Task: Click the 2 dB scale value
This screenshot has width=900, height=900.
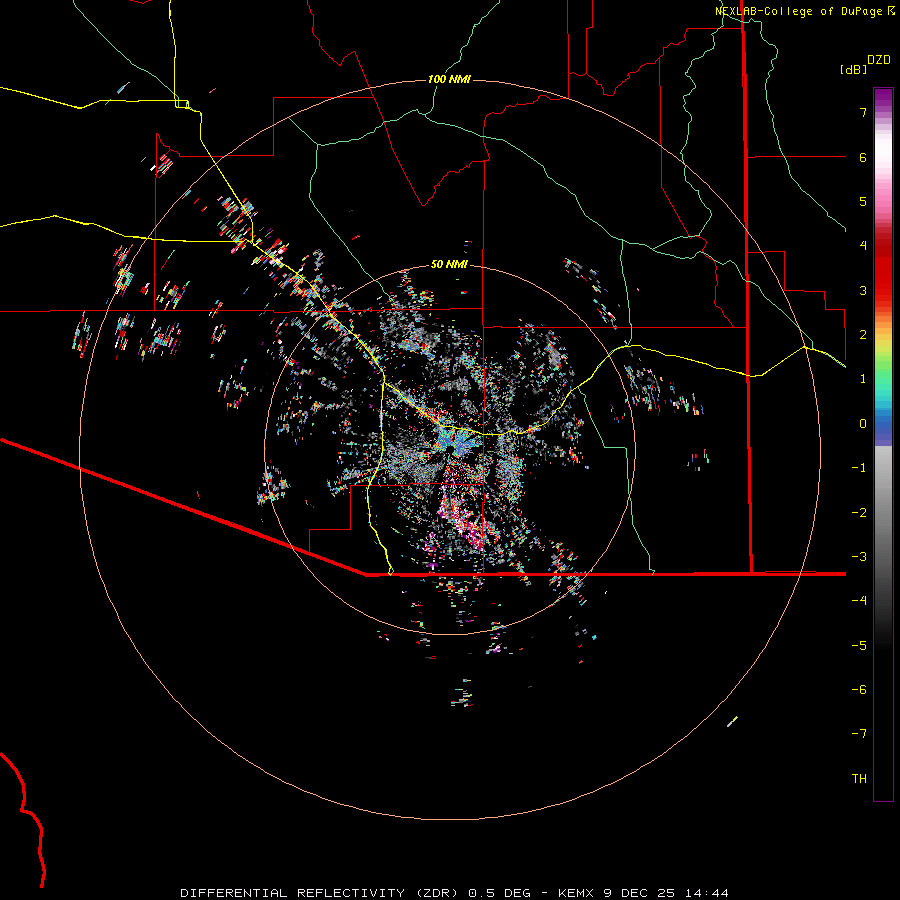Action: pos(863,335)
